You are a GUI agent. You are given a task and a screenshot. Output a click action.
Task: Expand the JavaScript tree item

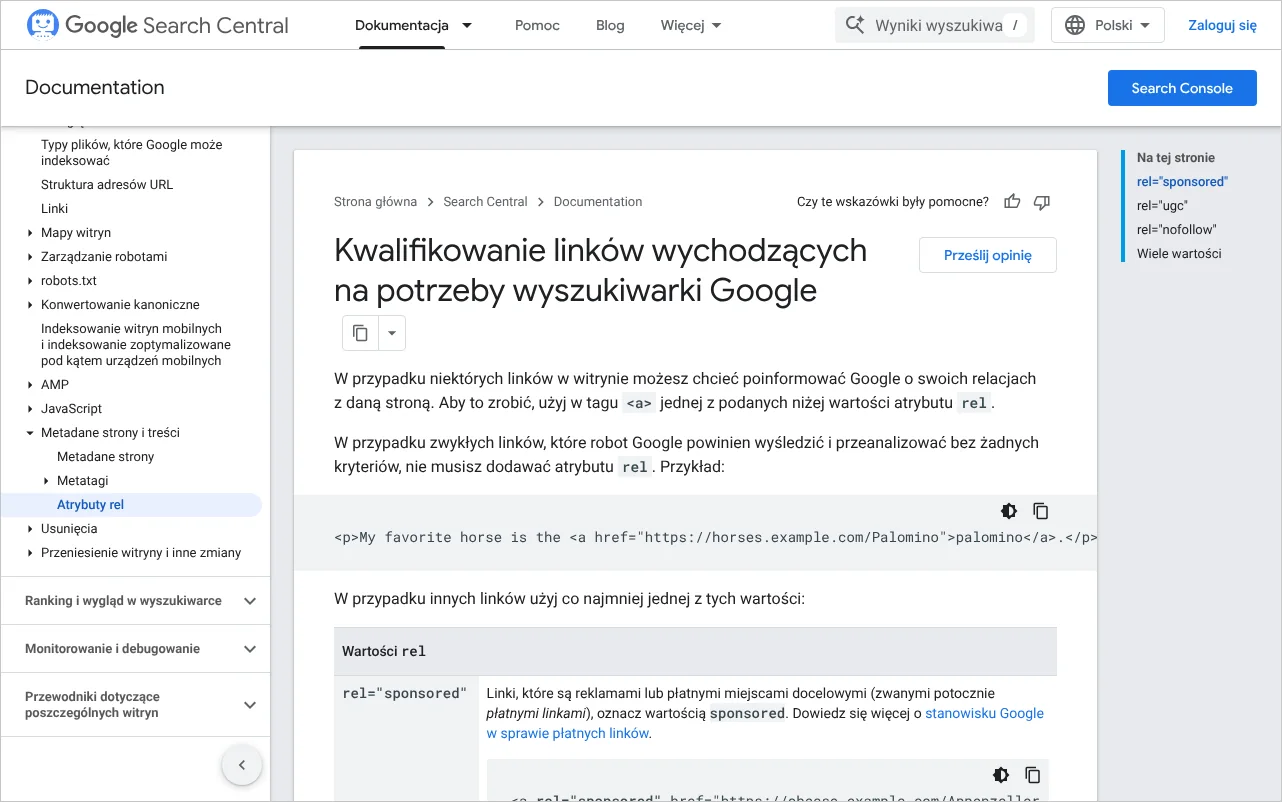coord(30,409)
